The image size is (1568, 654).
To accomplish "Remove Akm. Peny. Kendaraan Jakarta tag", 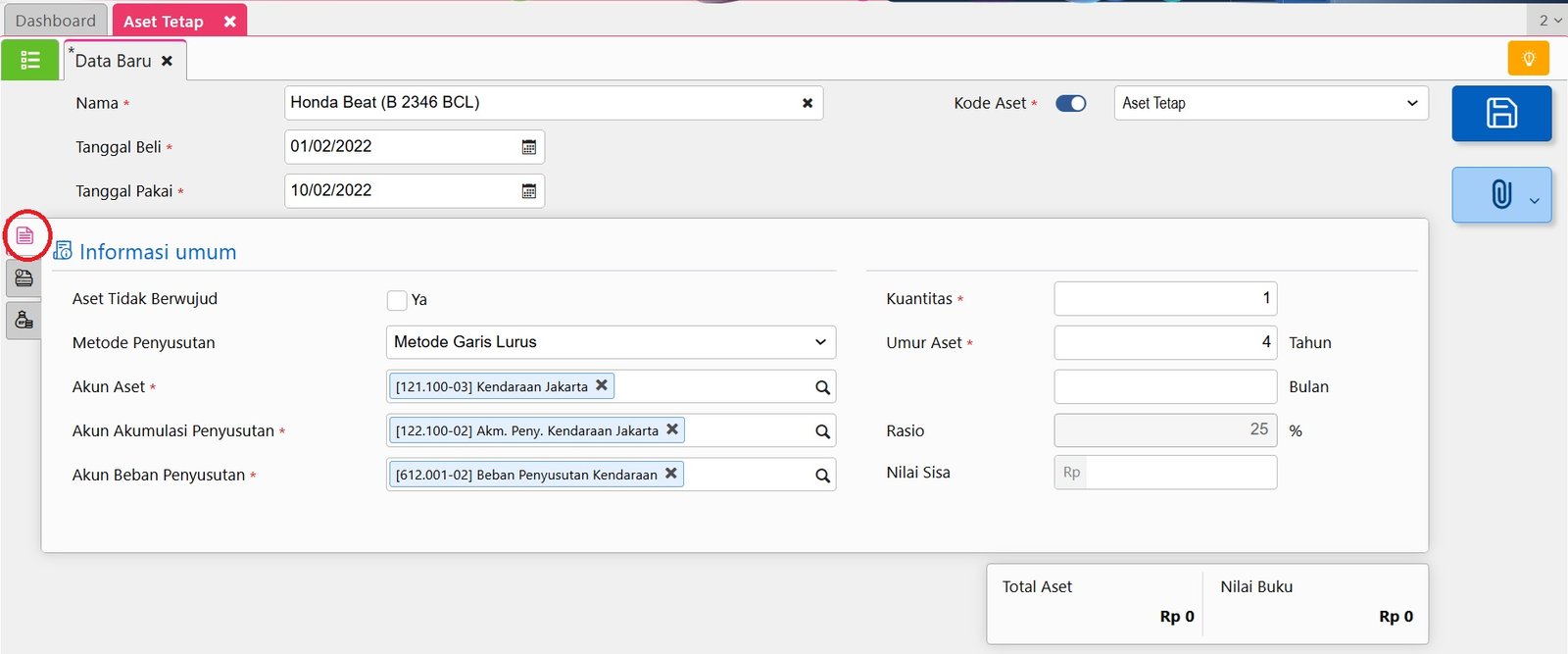I will coord(672,429).
